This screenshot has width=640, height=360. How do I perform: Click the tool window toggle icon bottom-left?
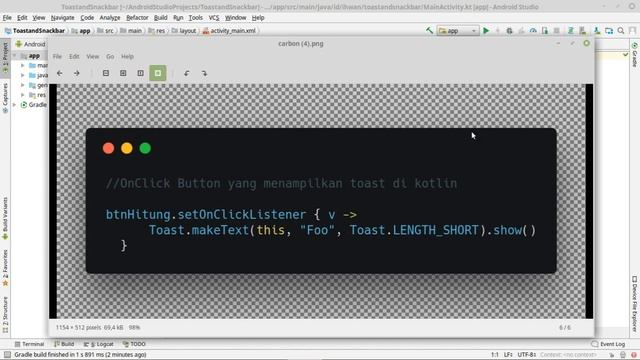pos(7,355)
